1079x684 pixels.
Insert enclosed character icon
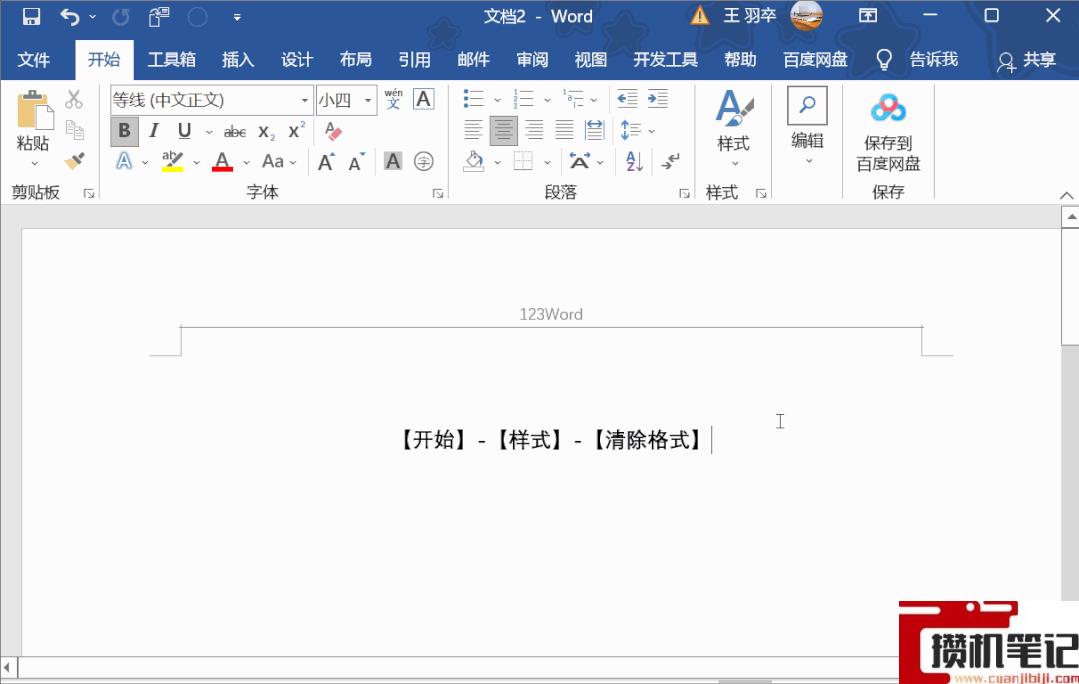424,162
